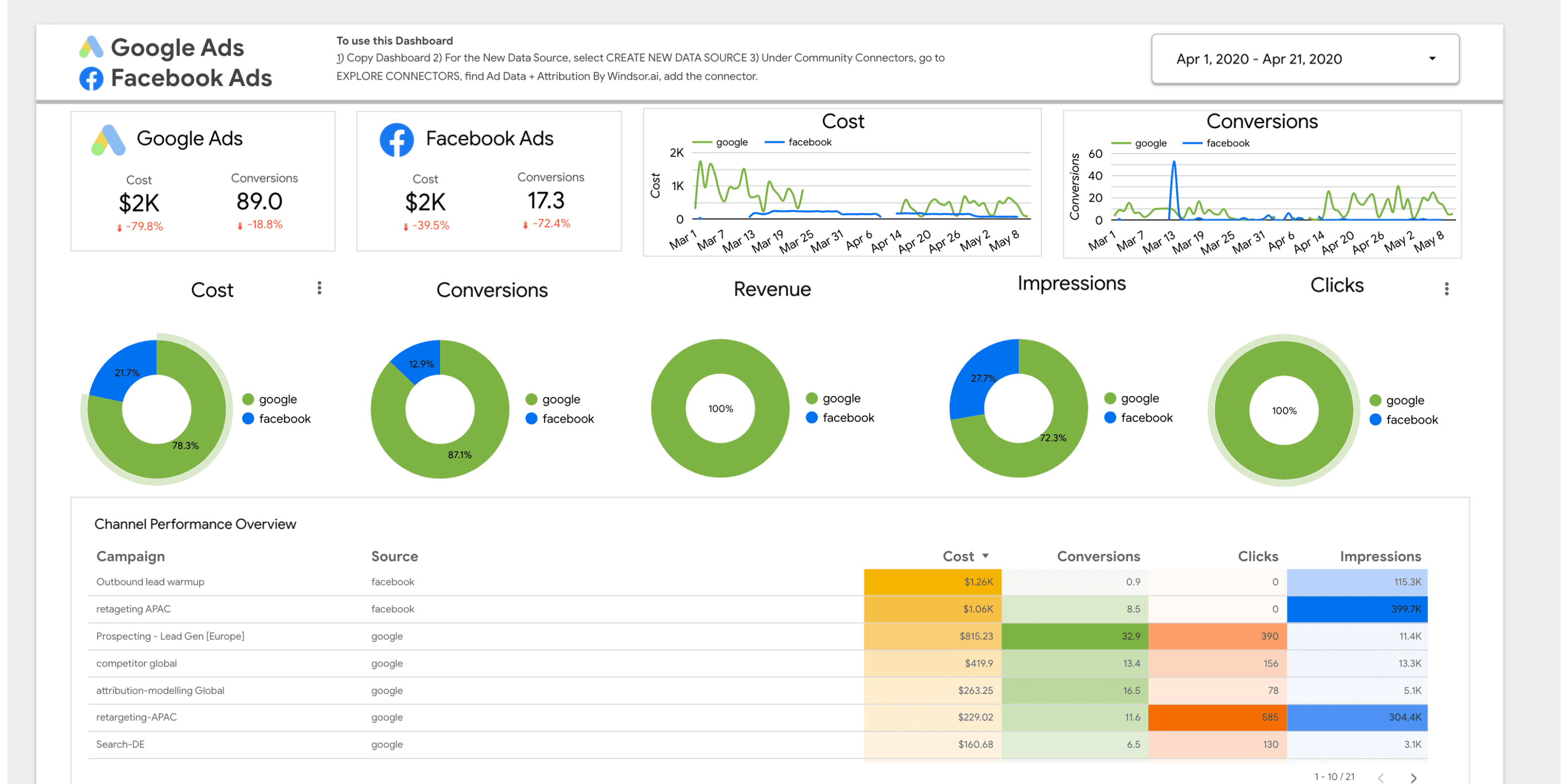Sort table by the Cost column header
The width and height of the screenshot is (1568, 784).
(958, 557)
